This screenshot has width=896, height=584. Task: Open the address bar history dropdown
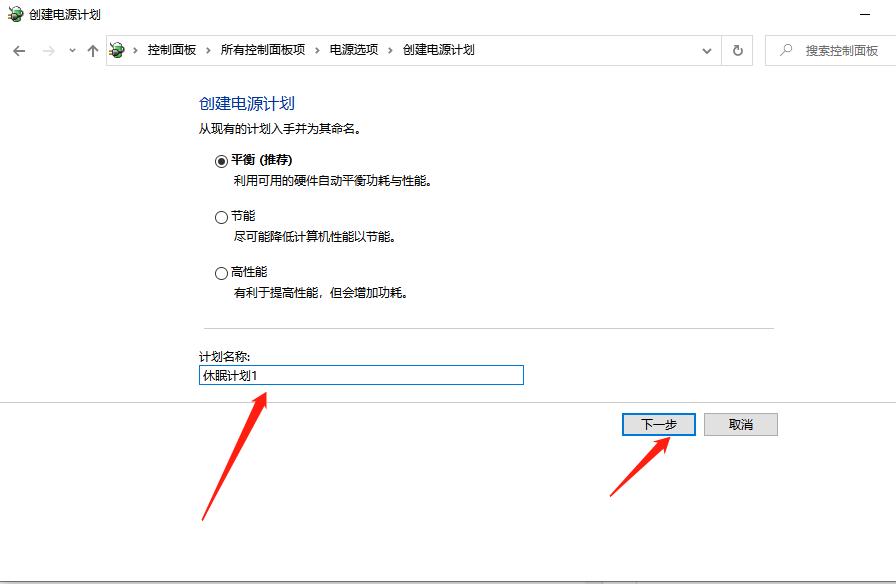(707, 51)
